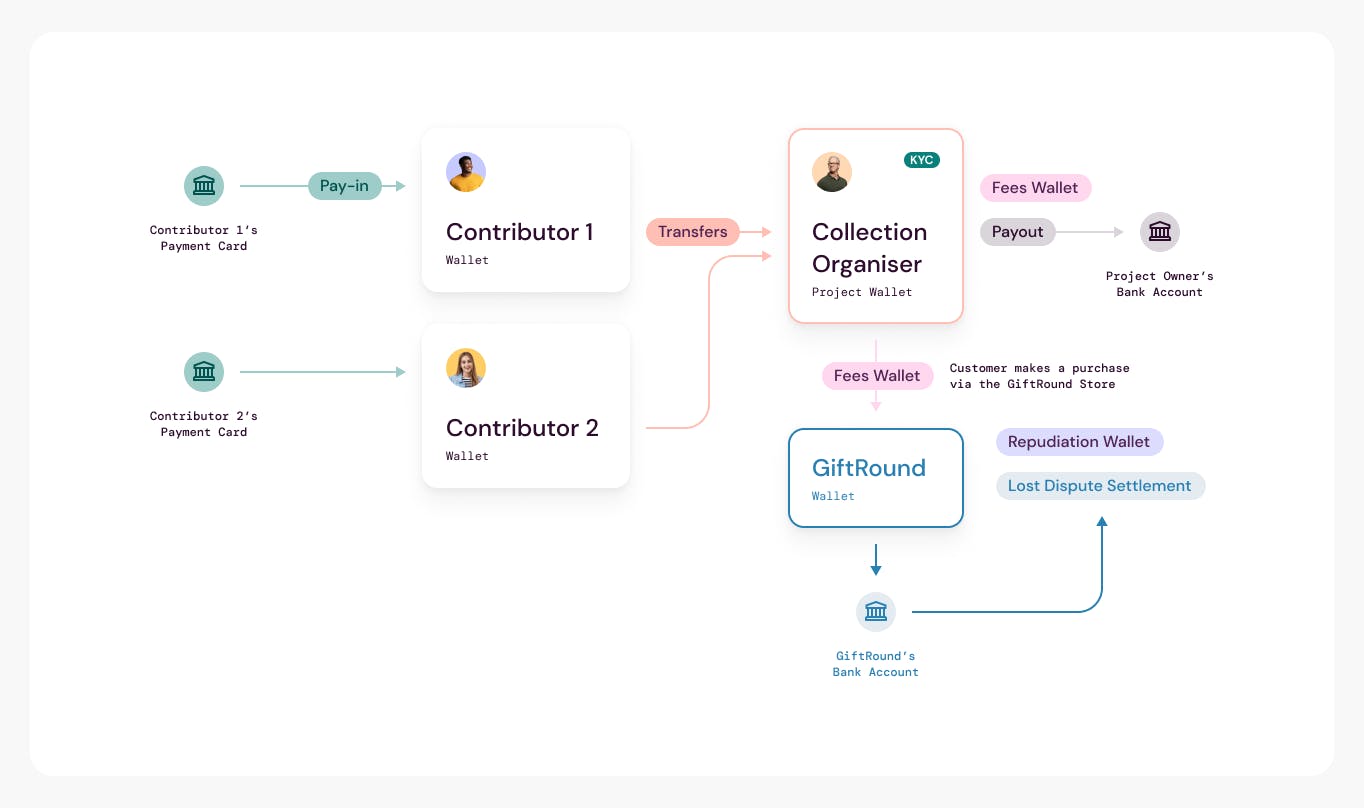Click the Transfers label pill
Screen dimensions: 1364x808
(693, 232)
